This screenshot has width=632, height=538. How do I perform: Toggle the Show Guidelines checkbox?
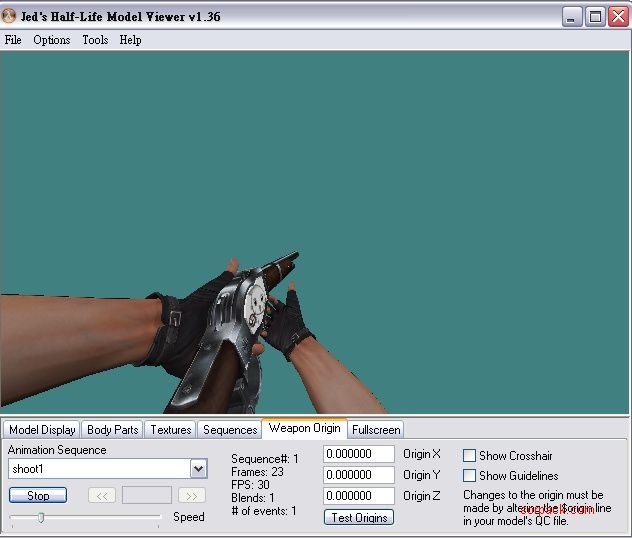pyautogui.click(x=469, y=476)
